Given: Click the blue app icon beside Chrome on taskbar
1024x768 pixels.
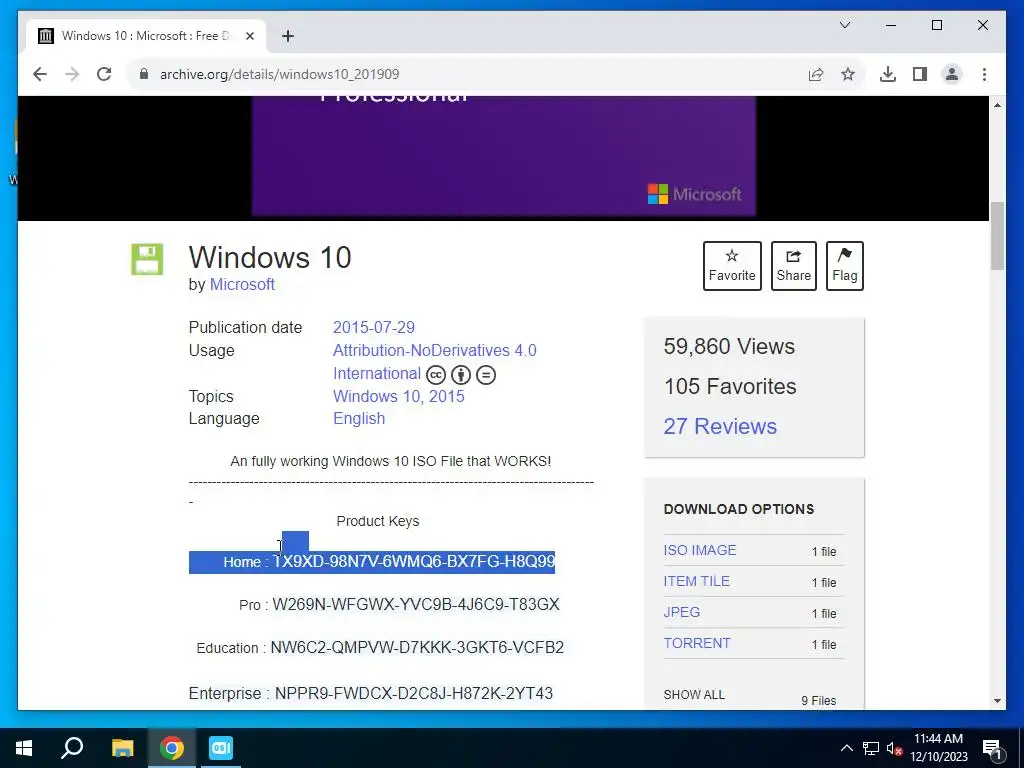Looking at the screenshot, I should coord(221,748).
